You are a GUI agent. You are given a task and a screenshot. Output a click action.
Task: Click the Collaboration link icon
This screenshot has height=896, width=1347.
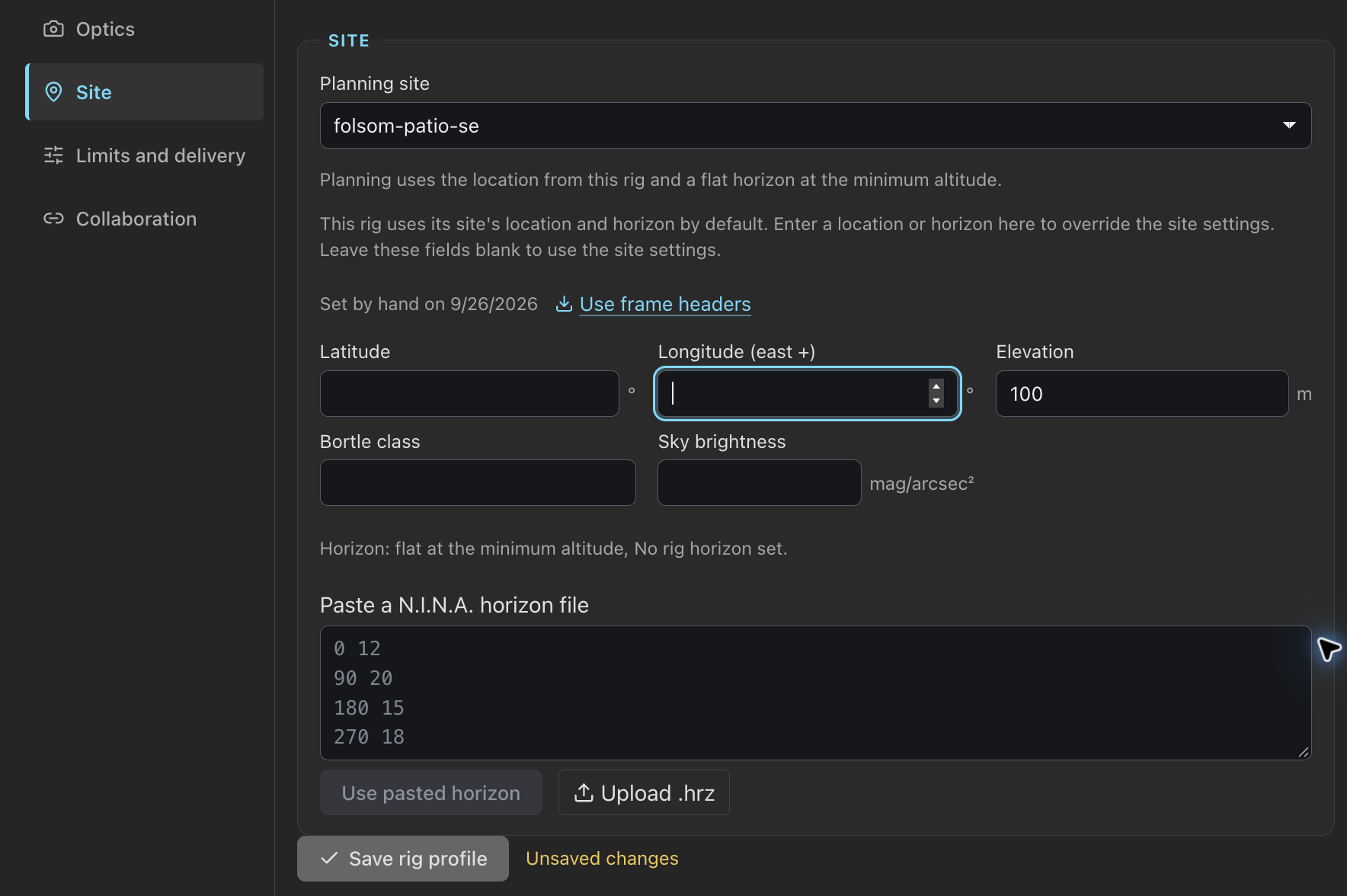click(53, 219)
